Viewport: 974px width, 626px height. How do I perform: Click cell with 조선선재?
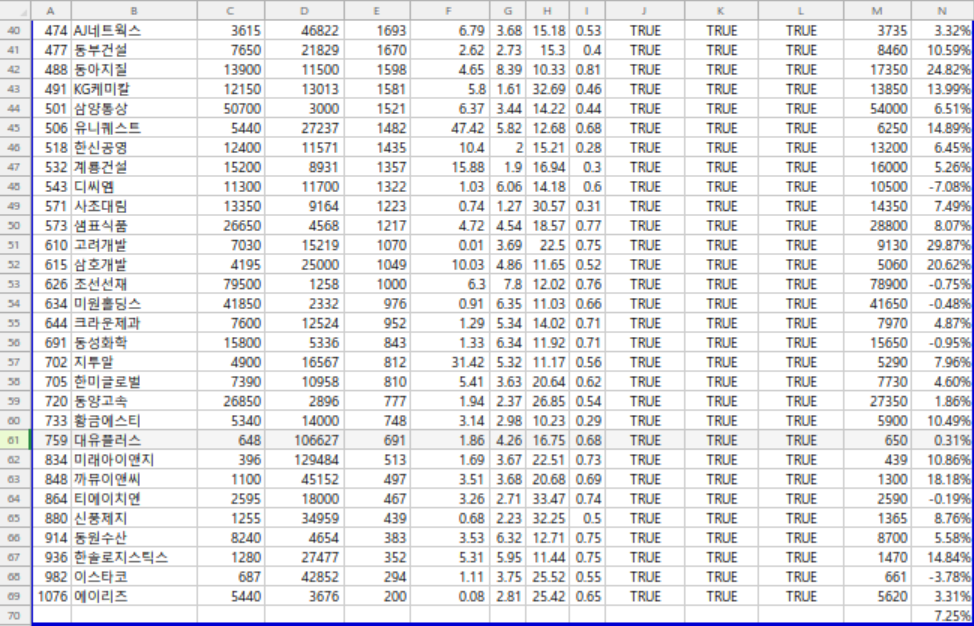click(134, 284)
